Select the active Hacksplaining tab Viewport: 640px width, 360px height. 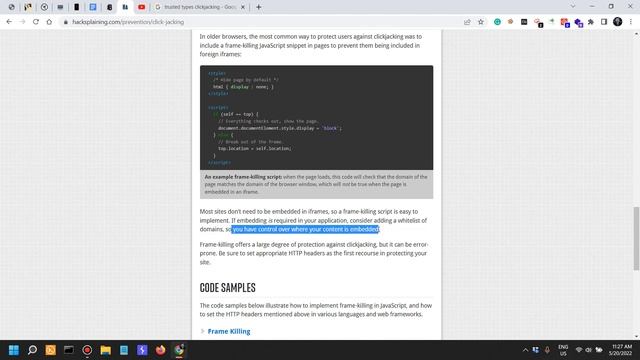pyautogui.click(x=125, y=7)
